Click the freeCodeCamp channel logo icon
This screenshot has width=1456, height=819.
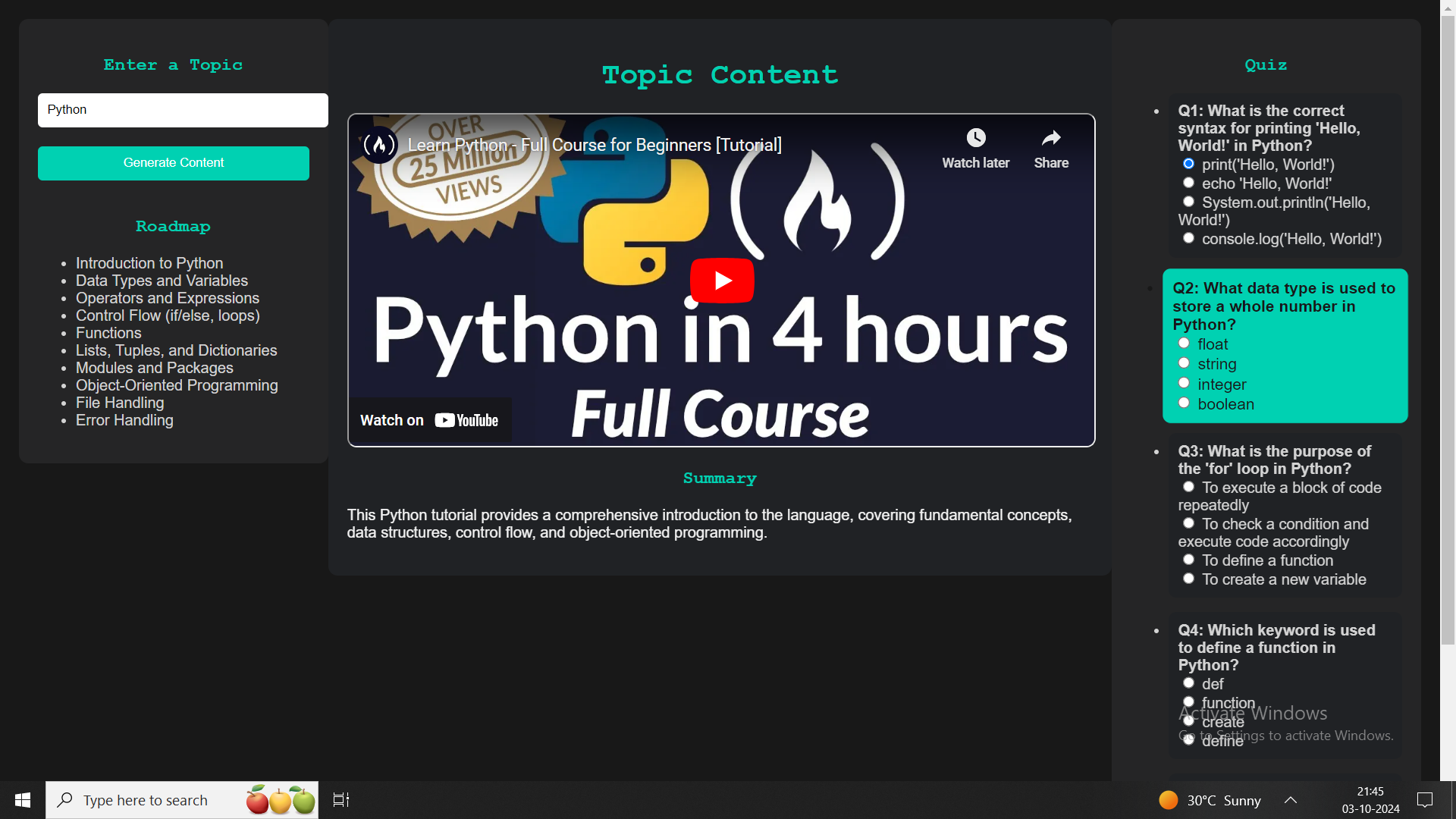coord(379,144)
